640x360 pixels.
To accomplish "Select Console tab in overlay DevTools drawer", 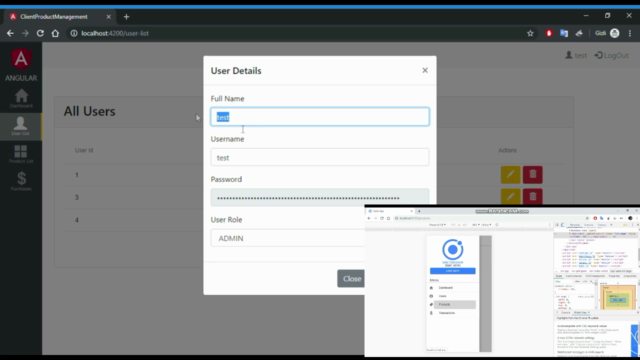I will tap(565, 313).
